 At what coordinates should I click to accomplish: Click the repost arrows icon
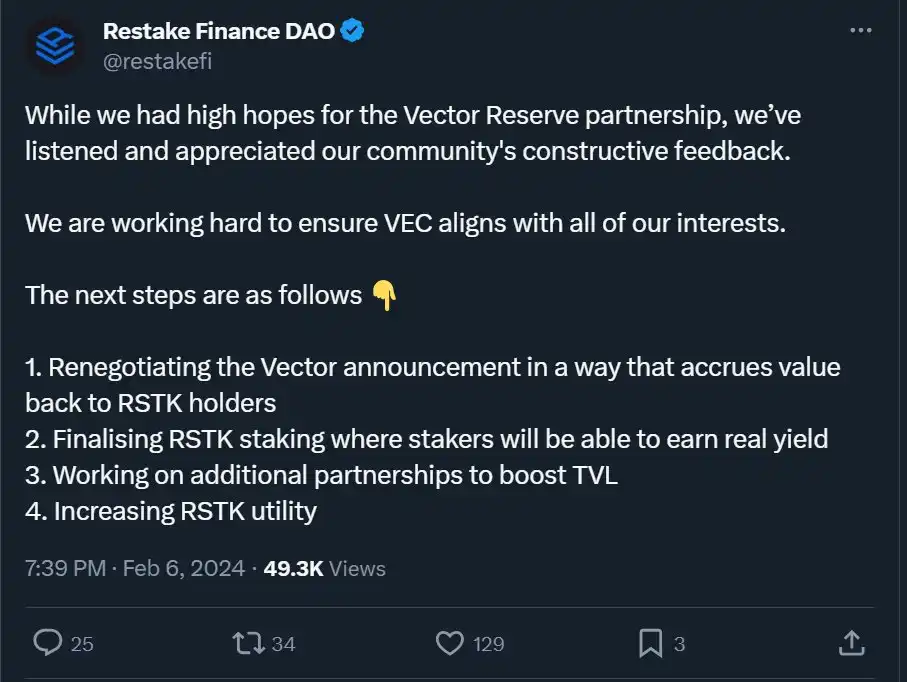point(249,643)
